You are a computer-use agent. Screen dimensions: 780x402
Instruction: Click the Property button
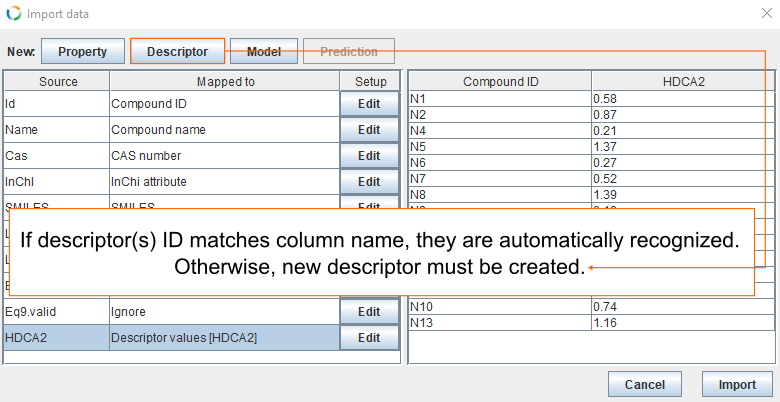point(82,51)
